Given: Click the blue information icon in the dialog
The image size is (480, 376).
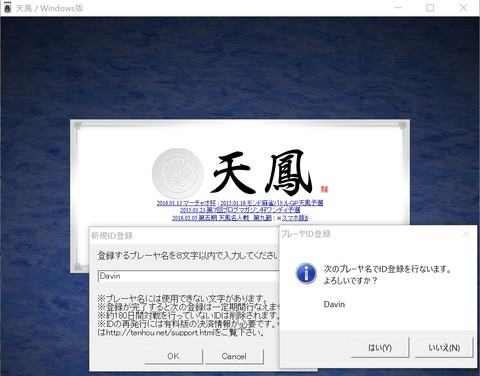Looking at the screenshot, I should tap(306, 273).
